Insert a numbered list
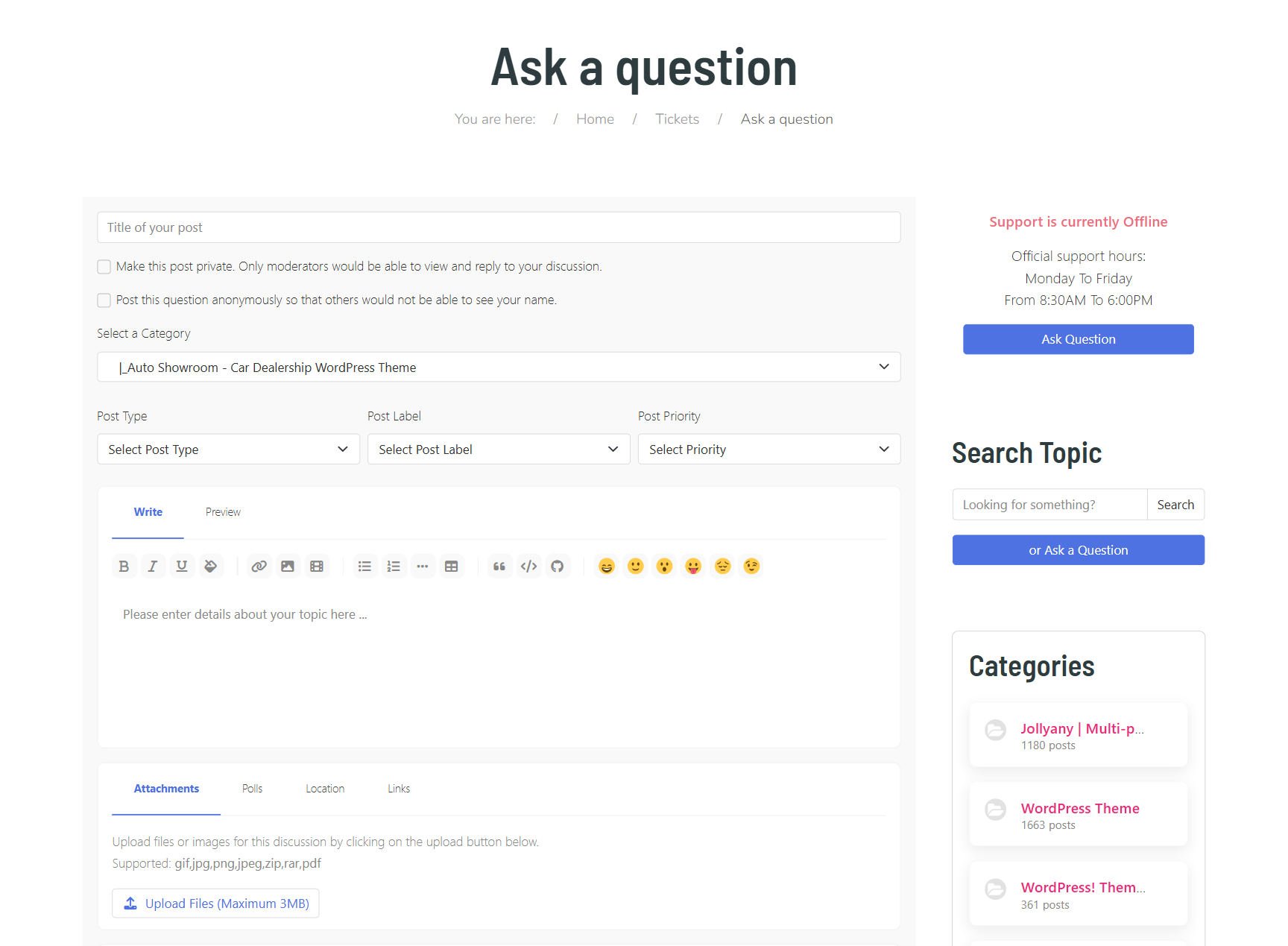 394,567
